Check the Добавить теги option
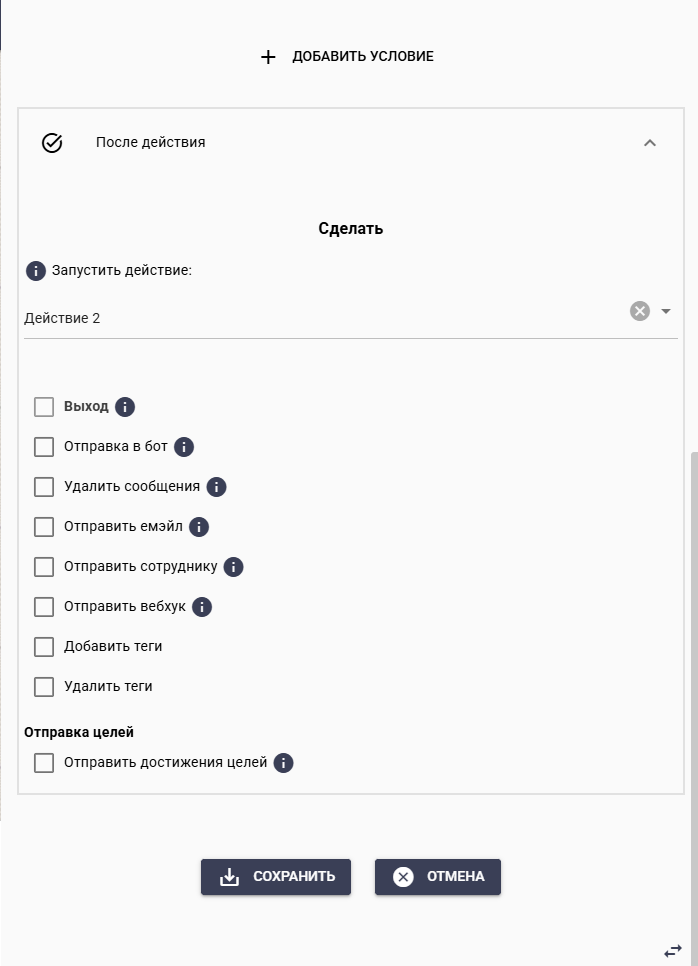 pos(44,647)
